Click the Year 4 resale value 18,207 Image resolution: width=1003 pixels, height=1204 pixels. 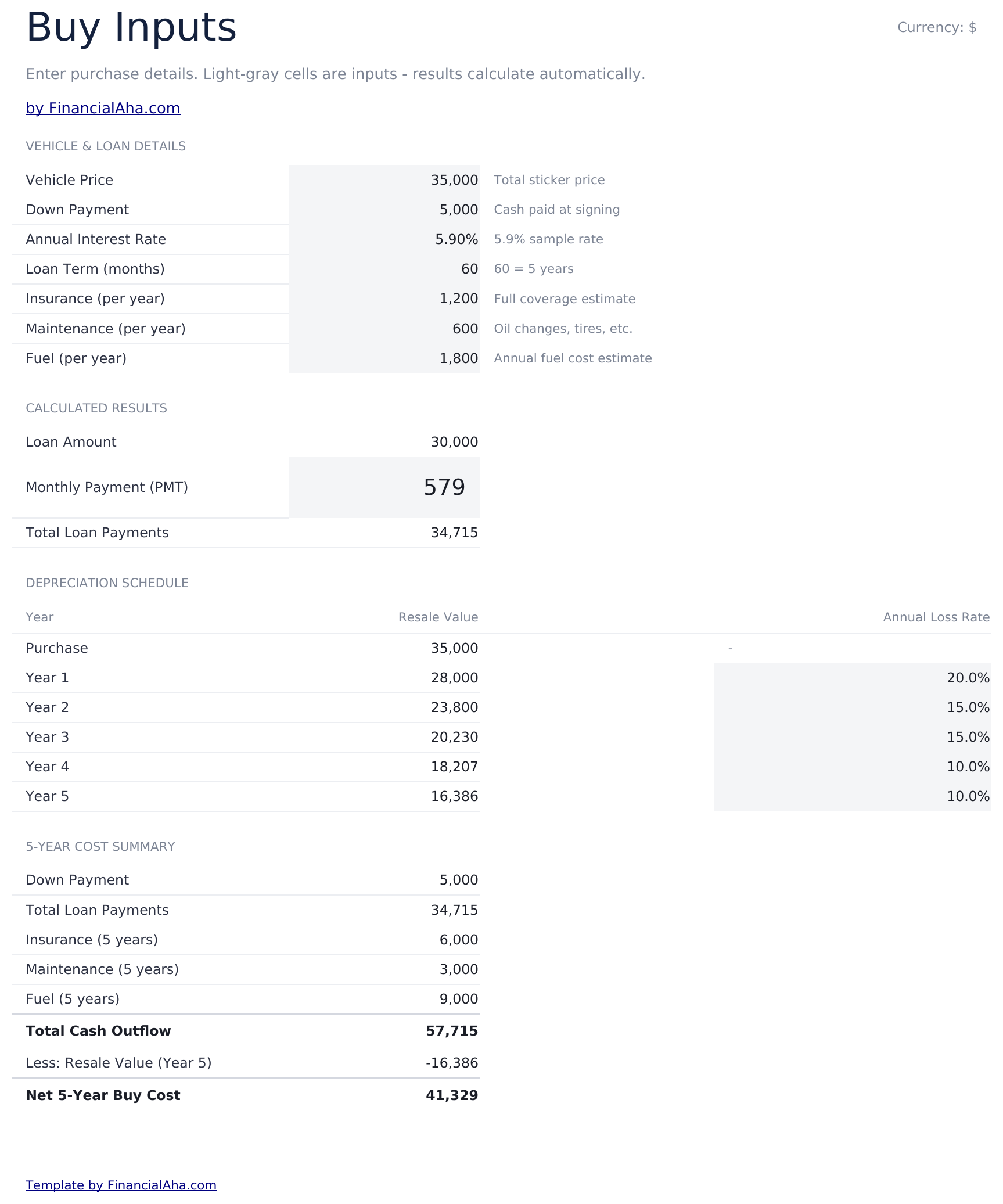454,767
